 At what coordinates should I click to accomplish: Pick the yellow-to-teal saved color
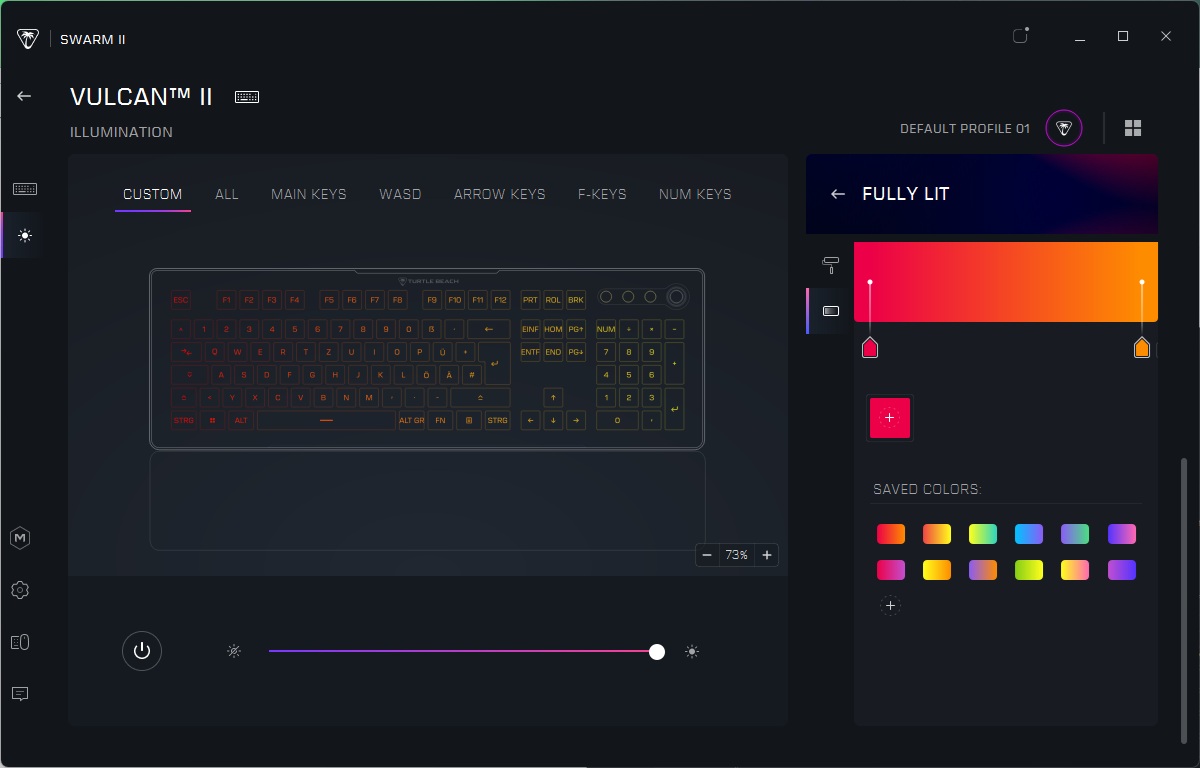(983, 534)
